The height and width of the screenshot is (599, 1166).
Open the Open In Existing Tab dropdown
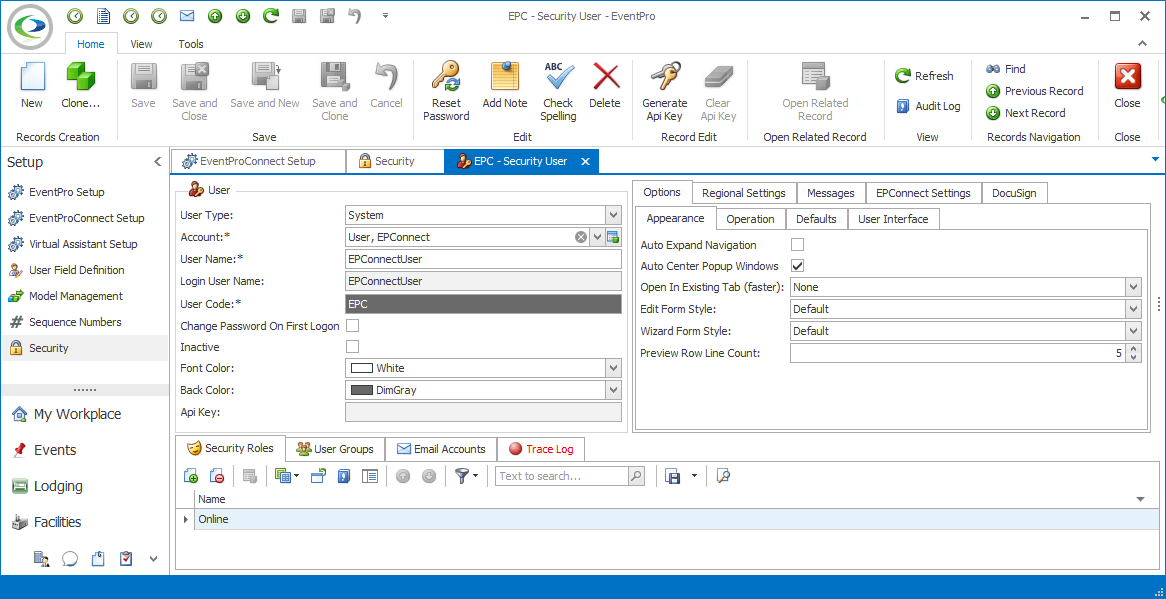(1133, 287)
